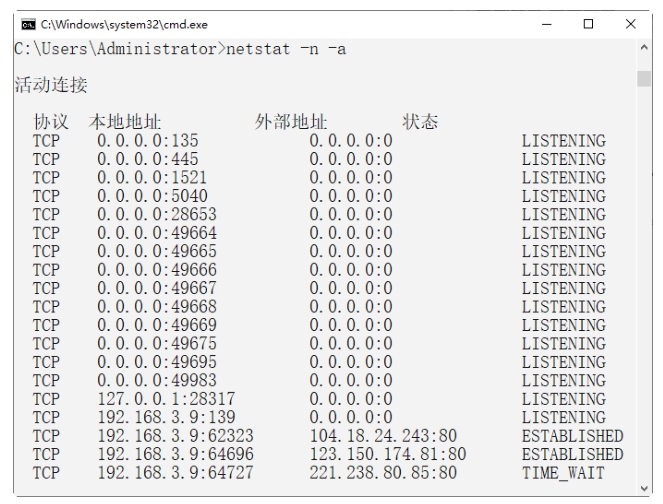Click the prompt C:\Users\Administrator>
Viewport: 663px width, 504px height.
pos(120,49)
